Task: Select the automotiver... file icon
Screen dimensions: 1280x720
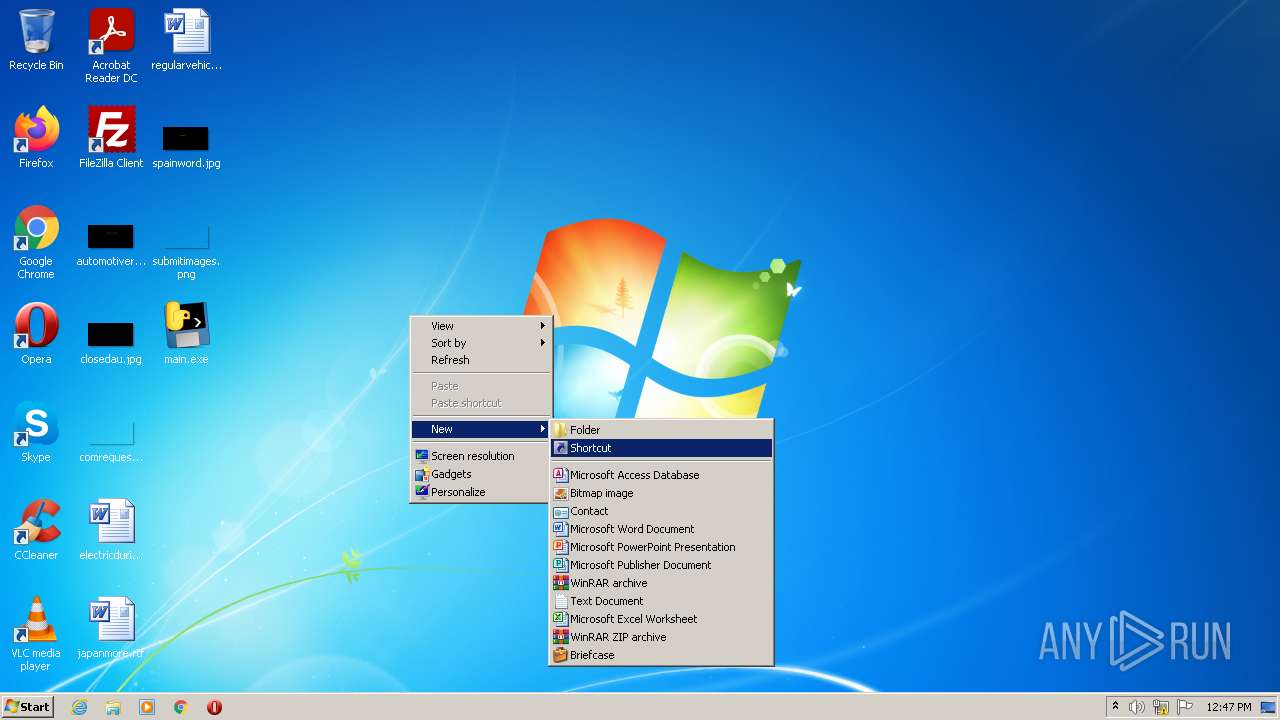Action: (x=111, y=244)
